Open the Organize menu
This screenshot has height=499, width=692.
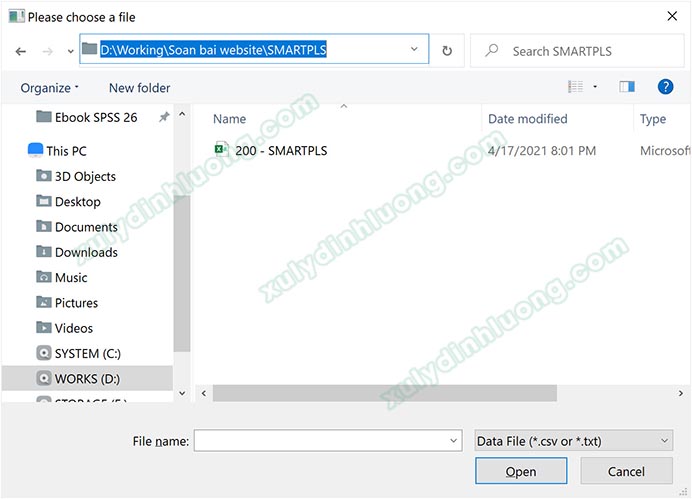49,88
